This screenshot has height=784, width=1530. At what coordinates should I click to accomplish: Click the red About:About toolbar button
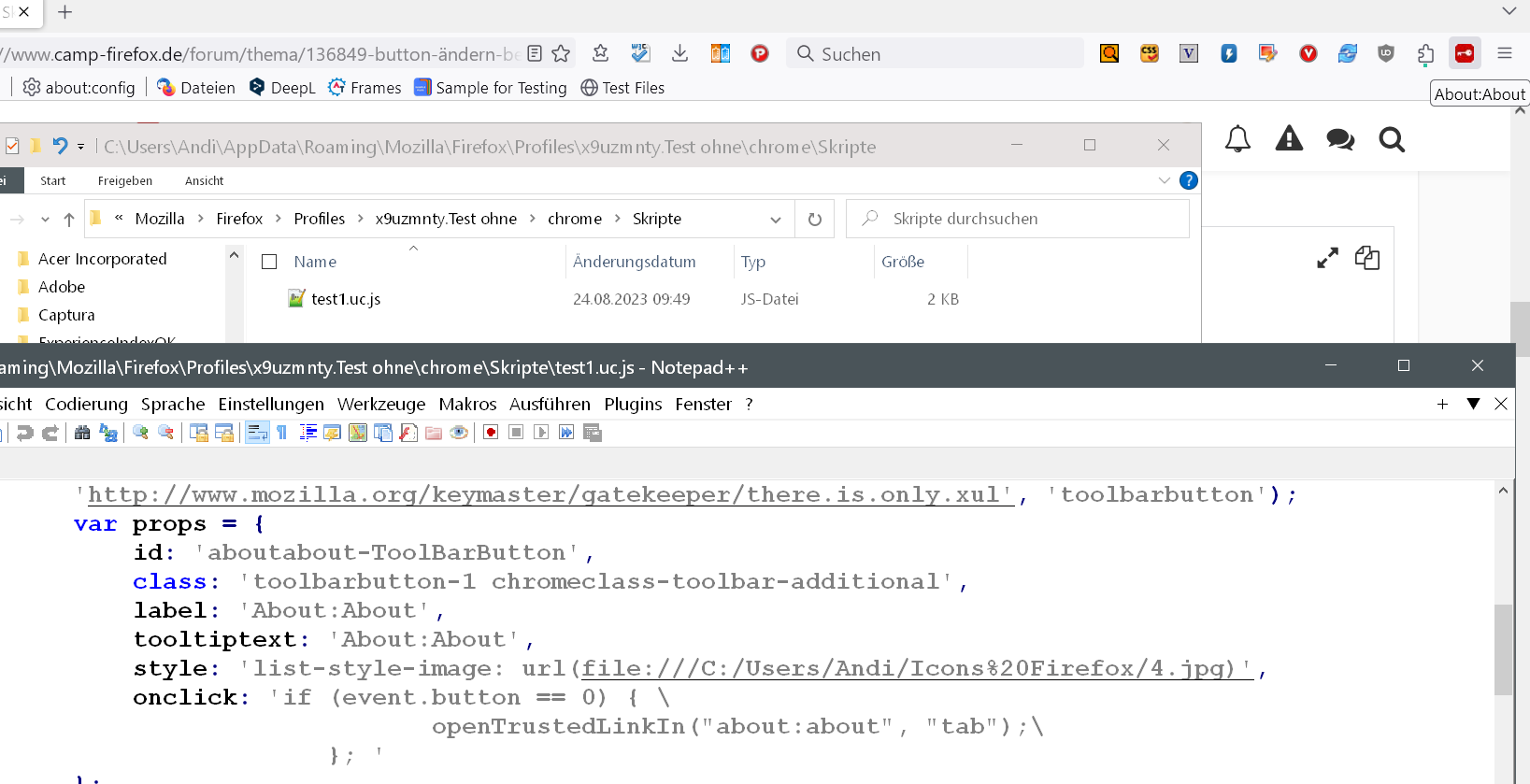coord(1465,53)
